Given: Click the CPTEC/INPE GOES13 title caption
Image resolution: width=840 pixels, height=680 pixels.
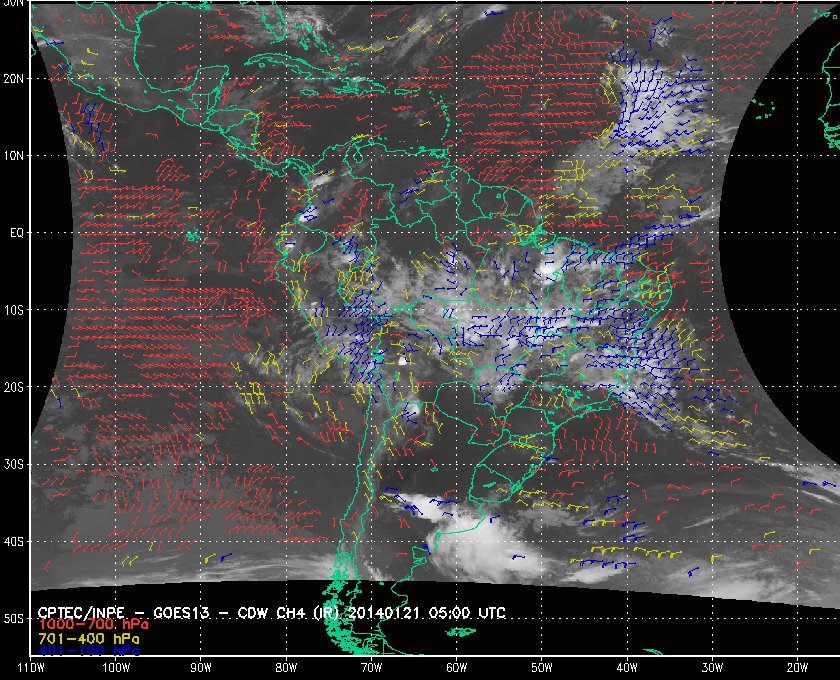Looking at the screenshot, I should point(272,613).
